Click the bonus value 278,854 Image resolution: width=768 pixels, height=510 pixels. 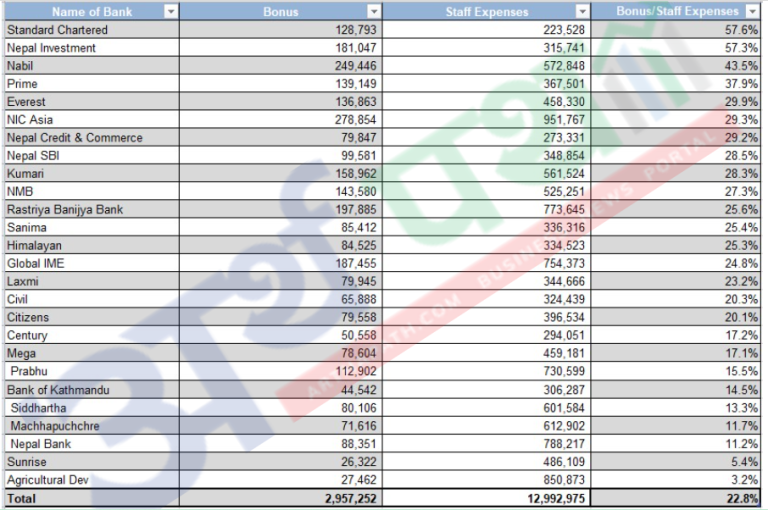(281, 120)
